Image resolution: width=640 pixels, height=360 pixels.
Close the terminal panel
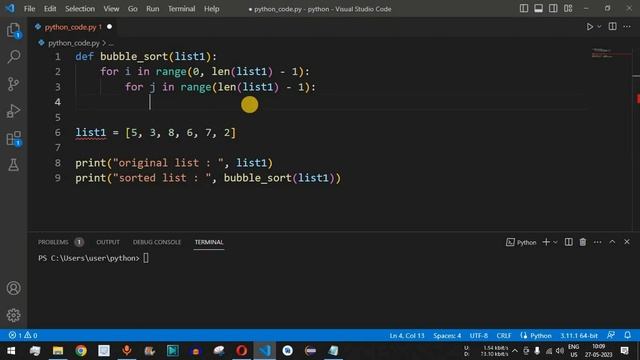point(627,242)
